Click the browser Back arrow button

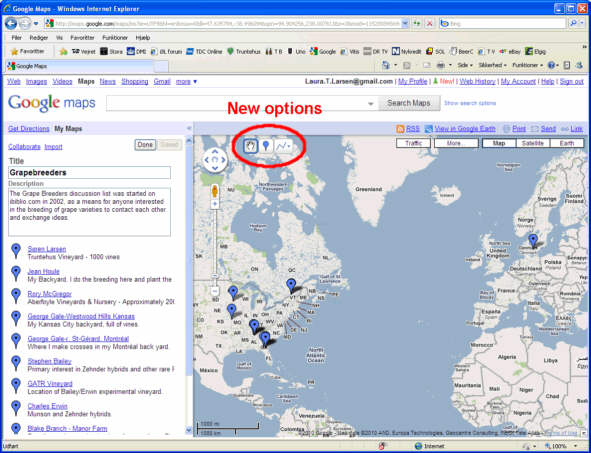11,23
